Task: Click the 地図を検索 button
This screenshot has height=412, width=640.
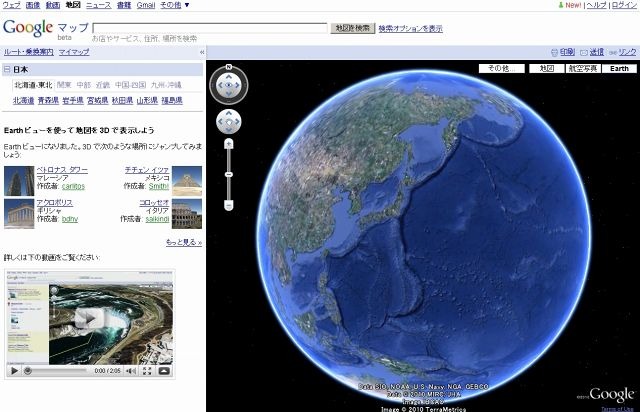Action: pos(353,28)
